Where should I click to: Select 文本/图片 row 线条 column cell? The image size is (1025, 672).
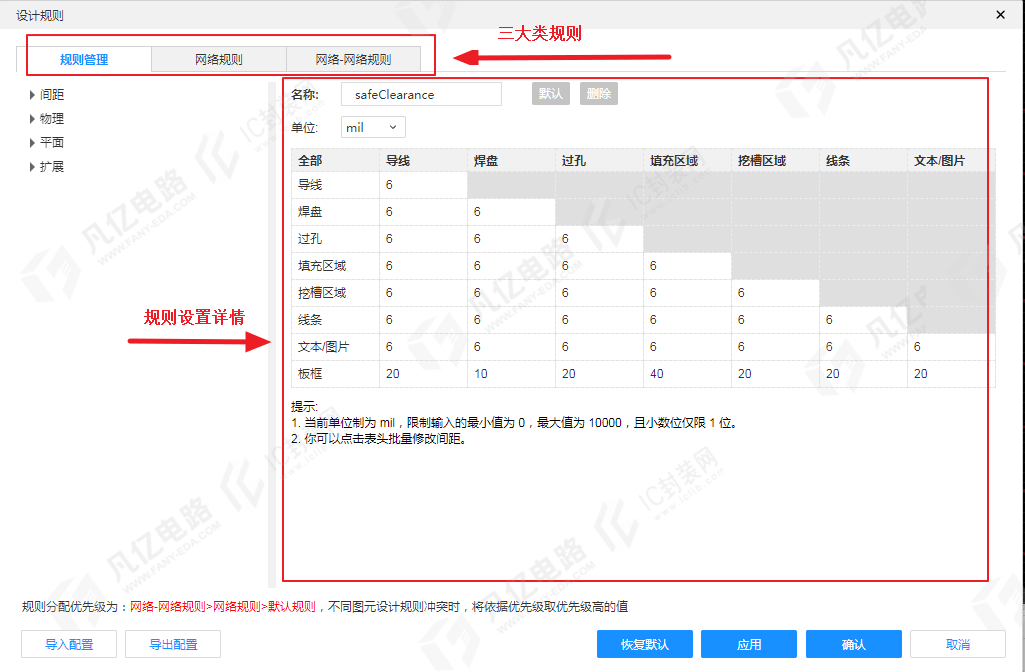coord(863,347)
